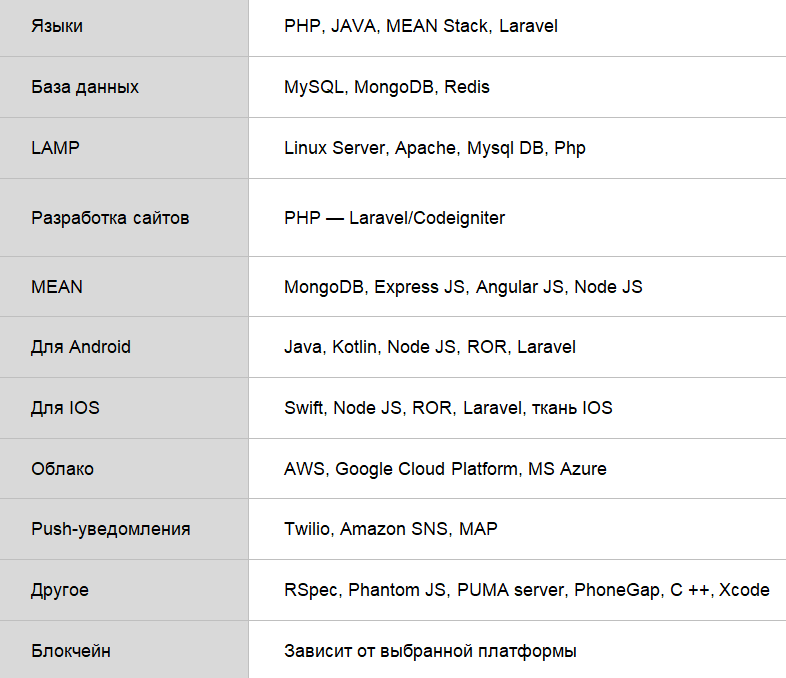The height and width of the screenshot is (678, 786).
Task: Click the "Push-уведомления" row label
Action: [110, 529]
